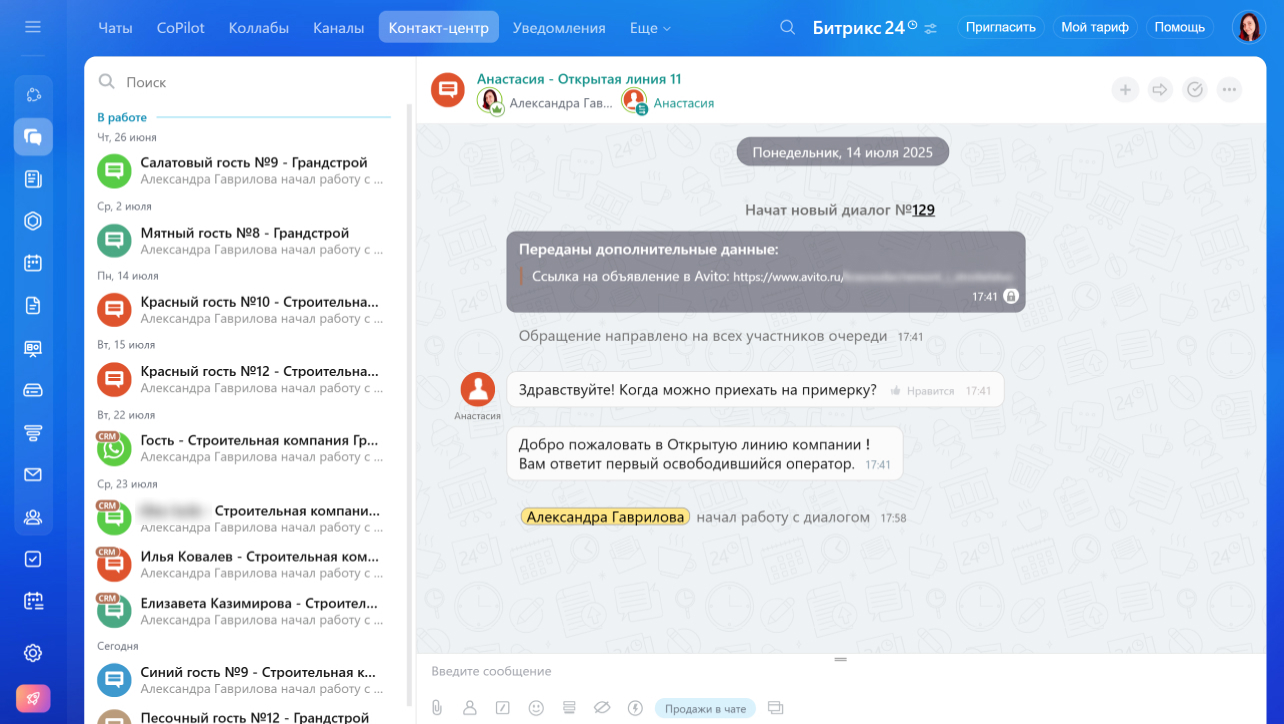Open the calendar icon in left sidebar
Screen dimensions: 1284x724
point(33,263)
